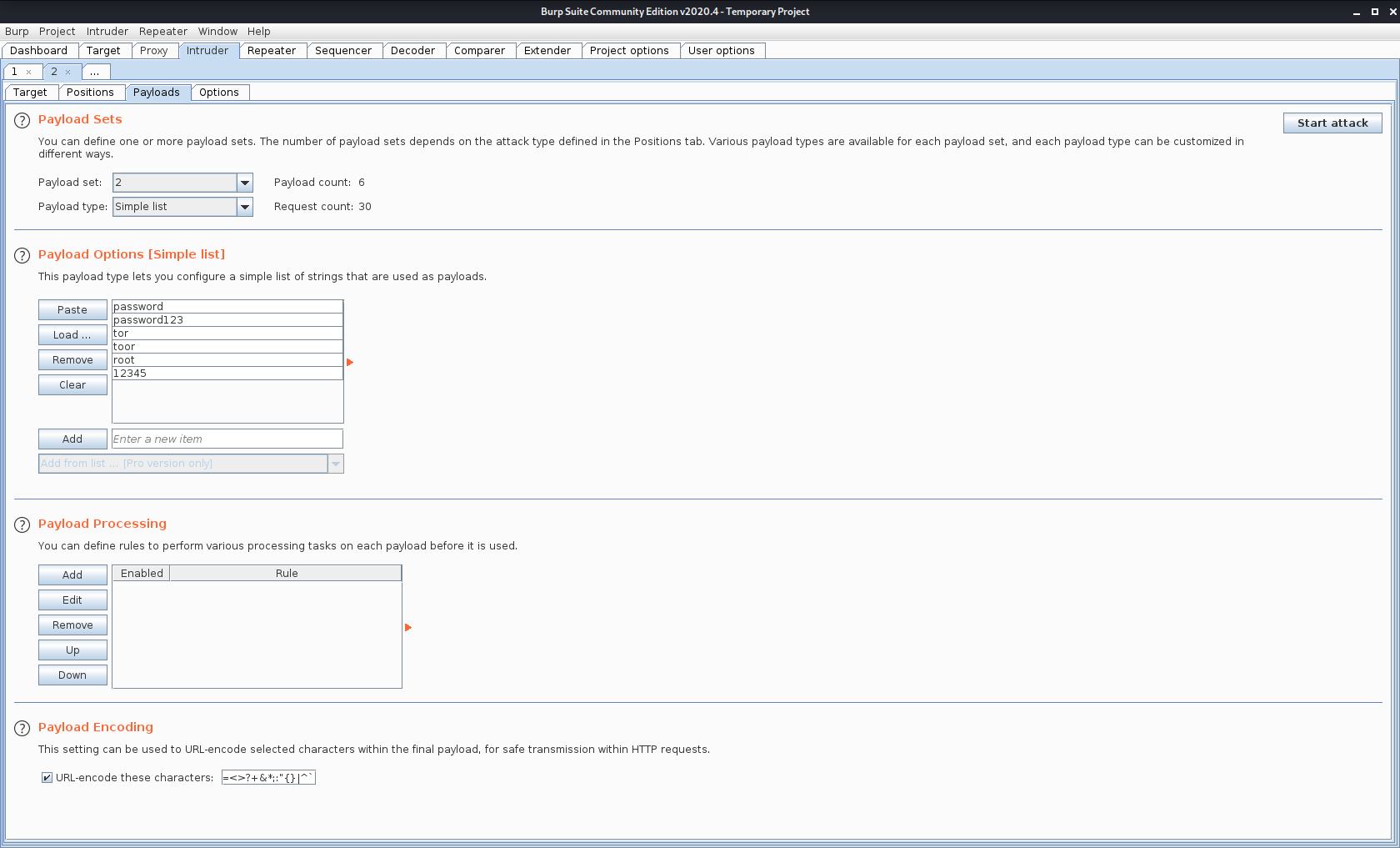1400x848 pixels.
Task: Click orange arrow beside processing rules table
Action: coord(408,627)
